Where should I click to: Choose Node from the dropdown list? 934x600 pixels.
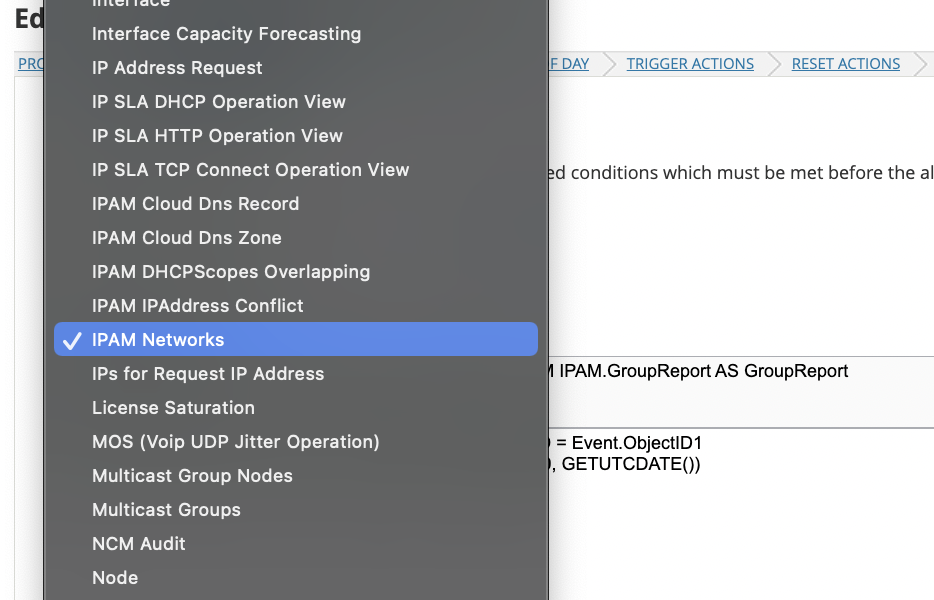click(x=115, y=578)
